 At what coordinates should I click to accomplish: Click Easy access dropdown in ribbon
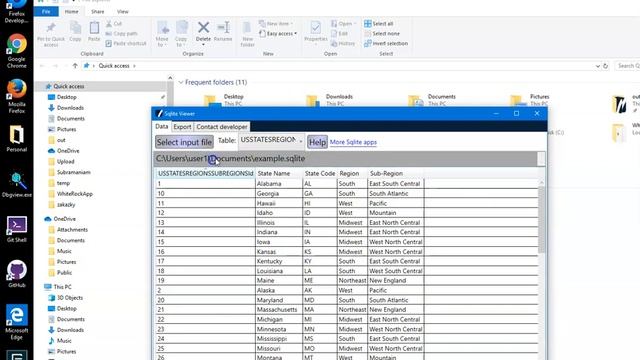click(278, 33)
